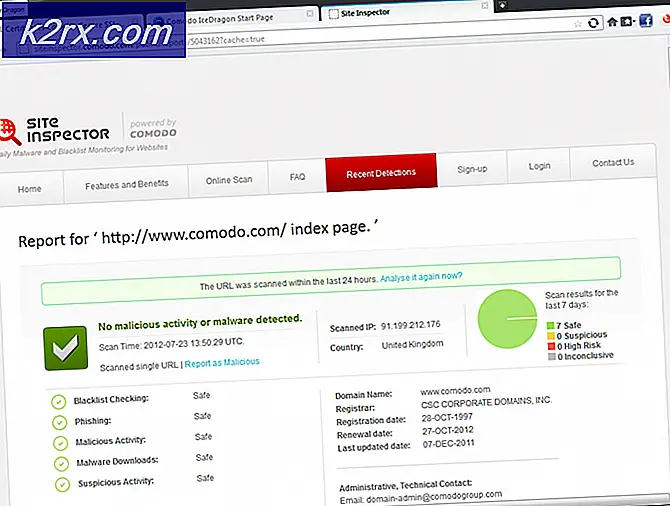Click the Phishing check icon
Viewport: 670px width, 506px height.
coord(59,422)
